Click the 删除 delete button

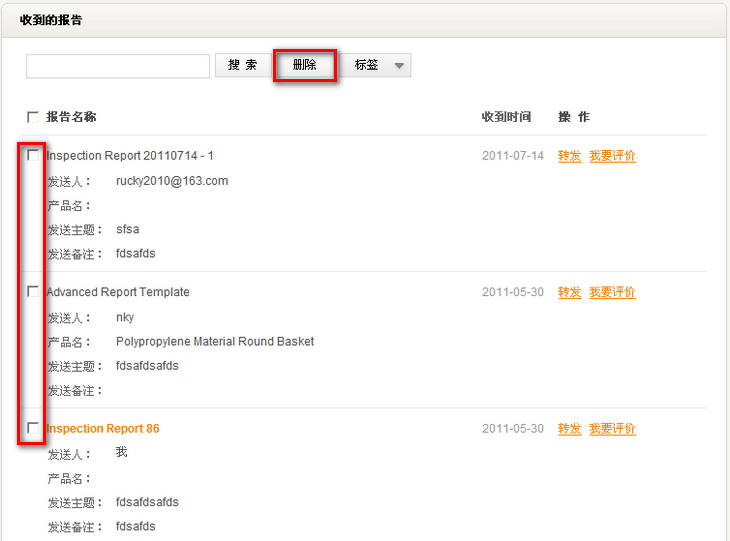pyautogui.click(x=305, y=65)
